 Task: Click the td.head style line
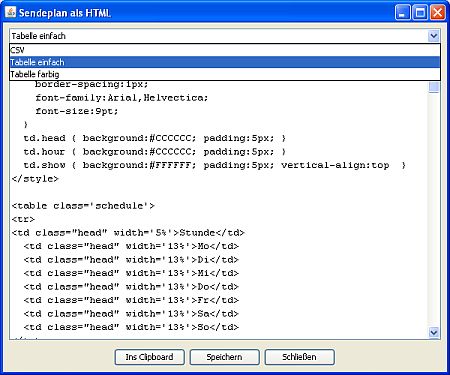point(155,138)
